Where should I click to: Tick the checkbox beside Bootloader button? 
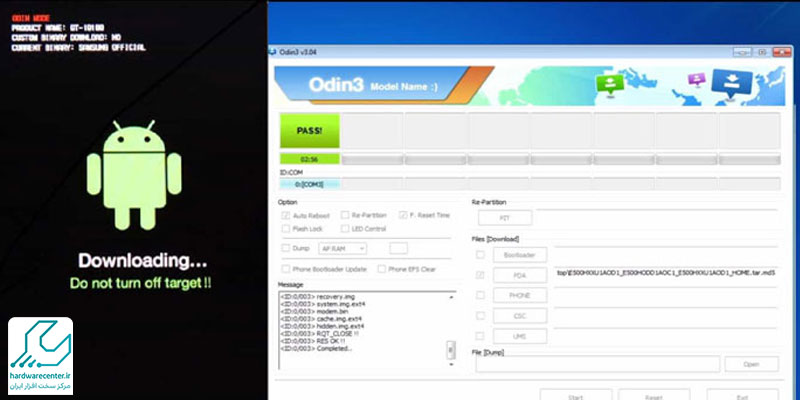480,255
